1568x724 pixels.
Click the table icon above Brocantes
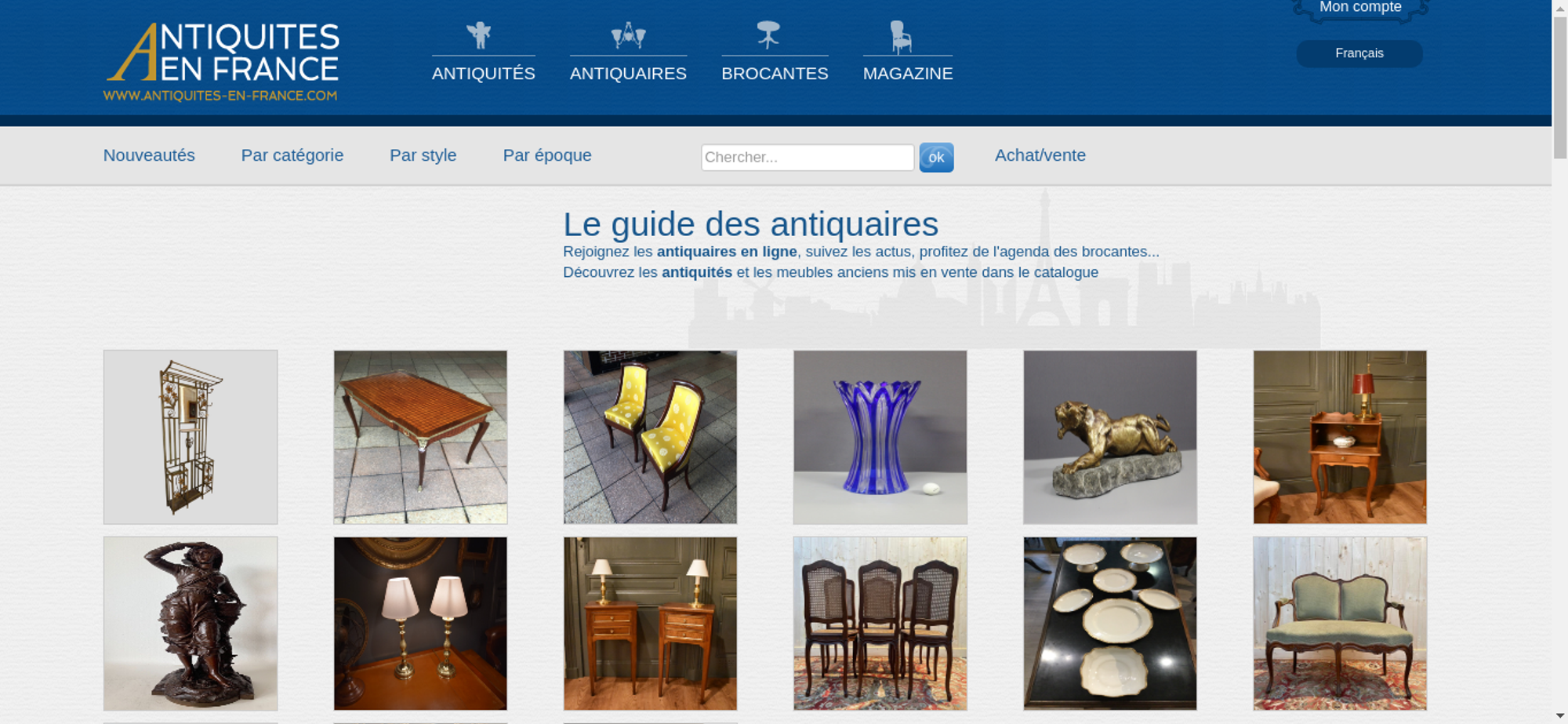click(x=768, y=35)
